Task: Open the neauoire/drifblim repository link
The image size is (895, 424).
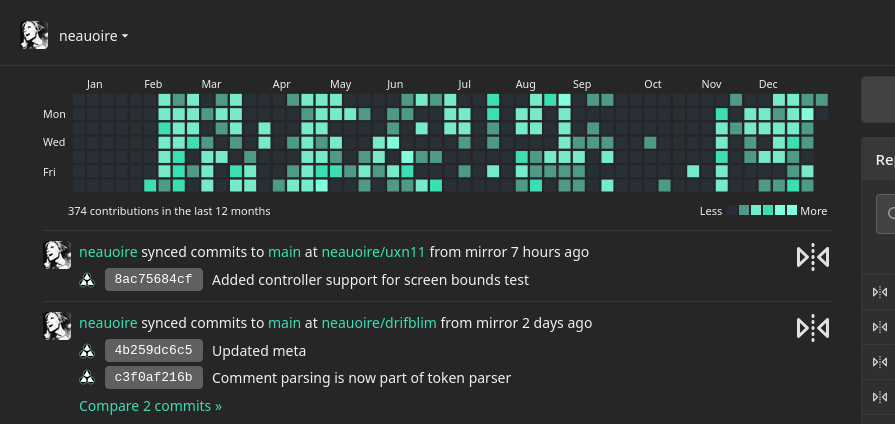Action: click(379, 323)
